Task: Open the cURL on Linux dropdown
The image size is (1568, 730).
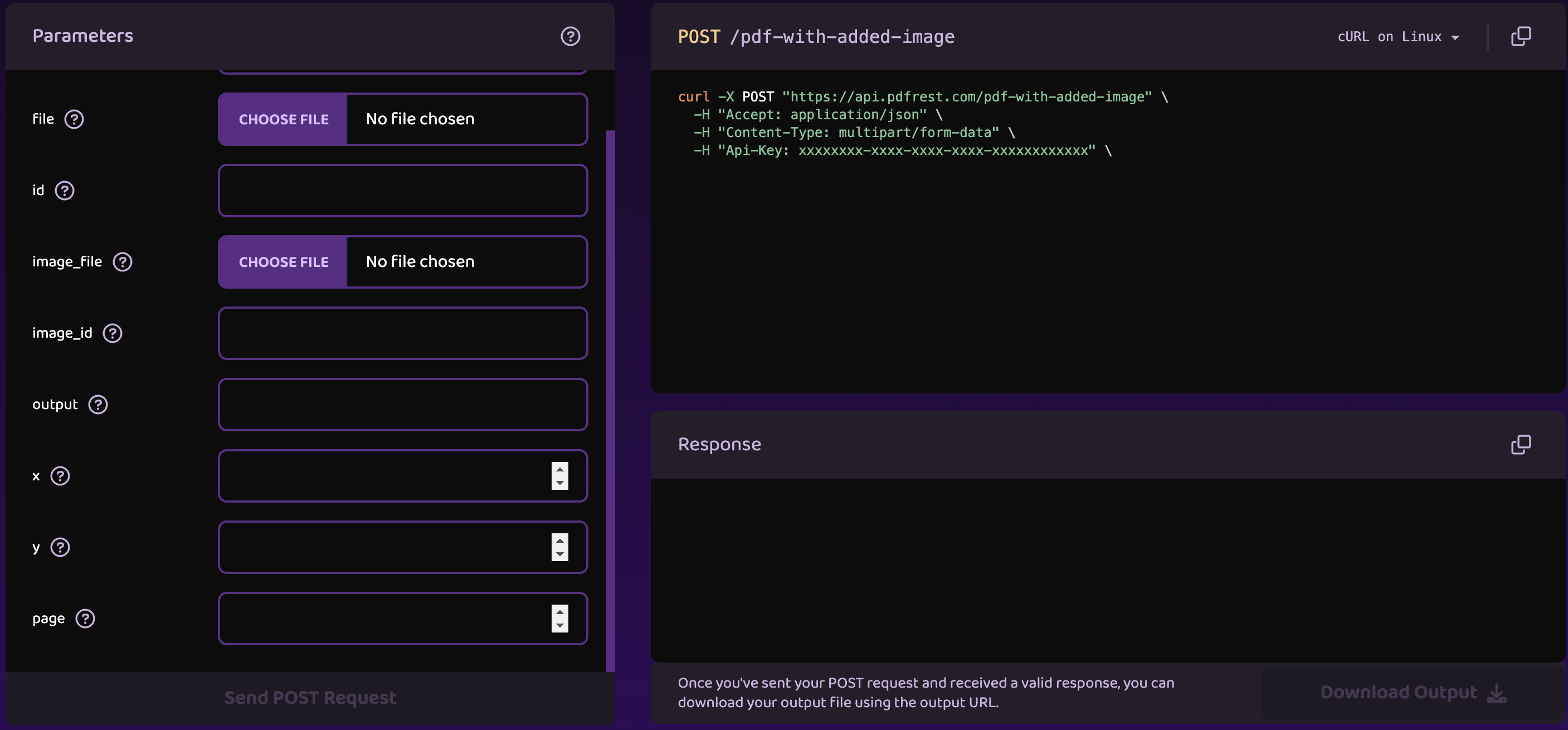Action: tap(1399, 37)
